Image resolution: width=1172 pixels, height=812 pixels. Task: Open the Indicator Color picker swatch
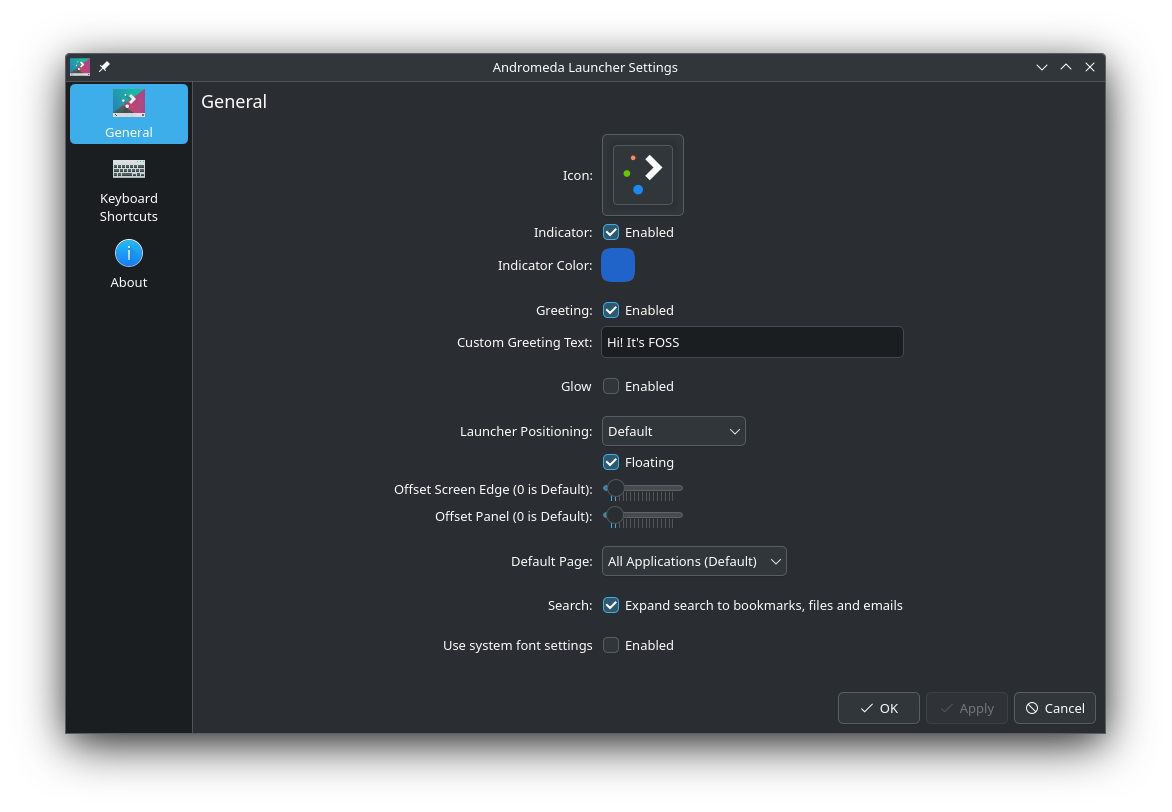coord(618,265)
